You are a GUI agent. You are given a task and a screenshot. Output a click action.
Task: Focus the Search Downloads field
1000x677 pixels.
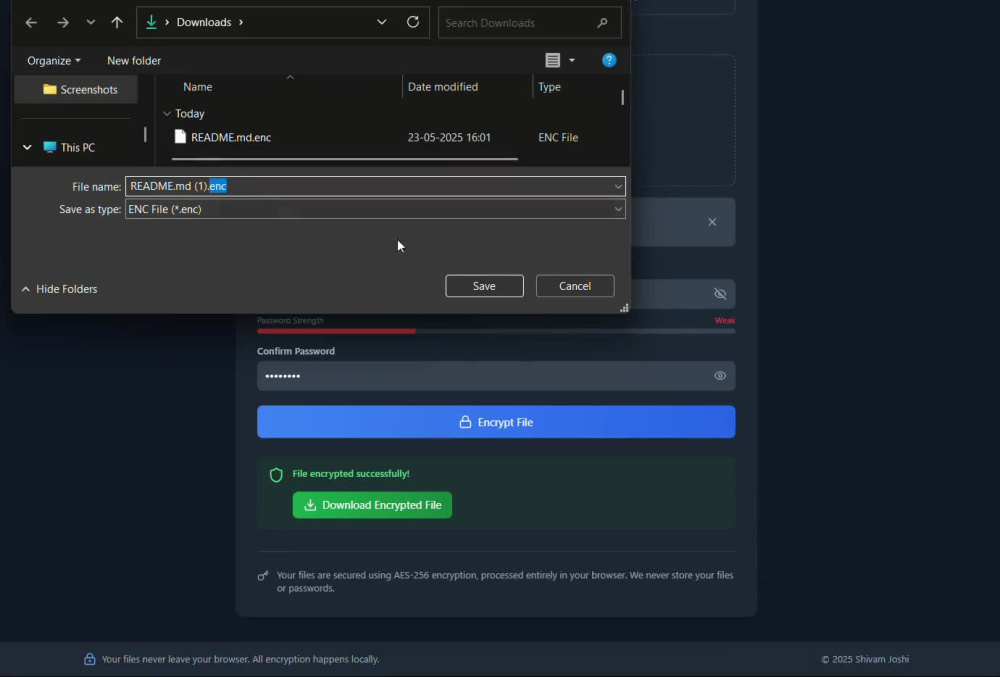pyautogui.click(x=529, y=23)
